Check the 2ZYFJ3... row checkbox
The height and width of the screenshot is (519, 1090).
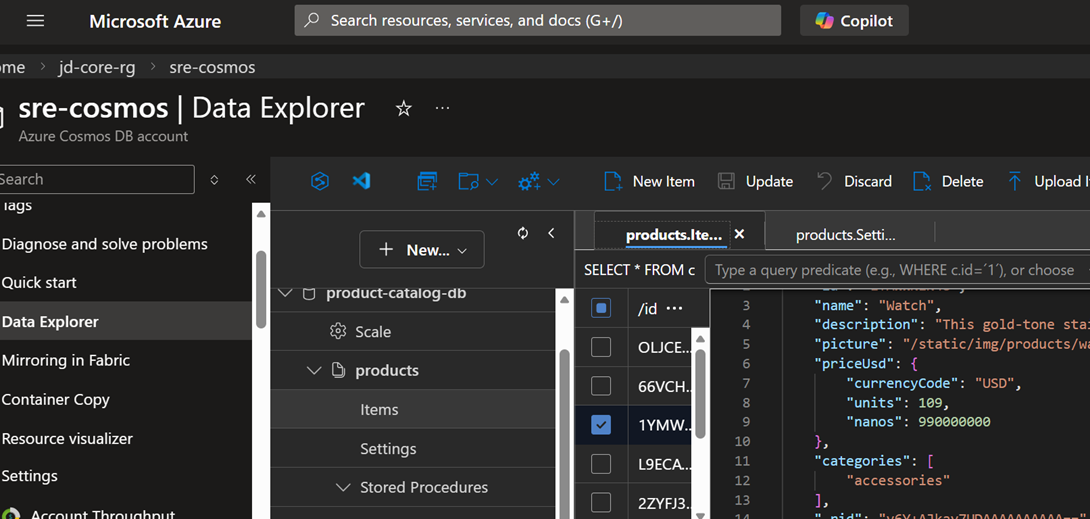601,502
